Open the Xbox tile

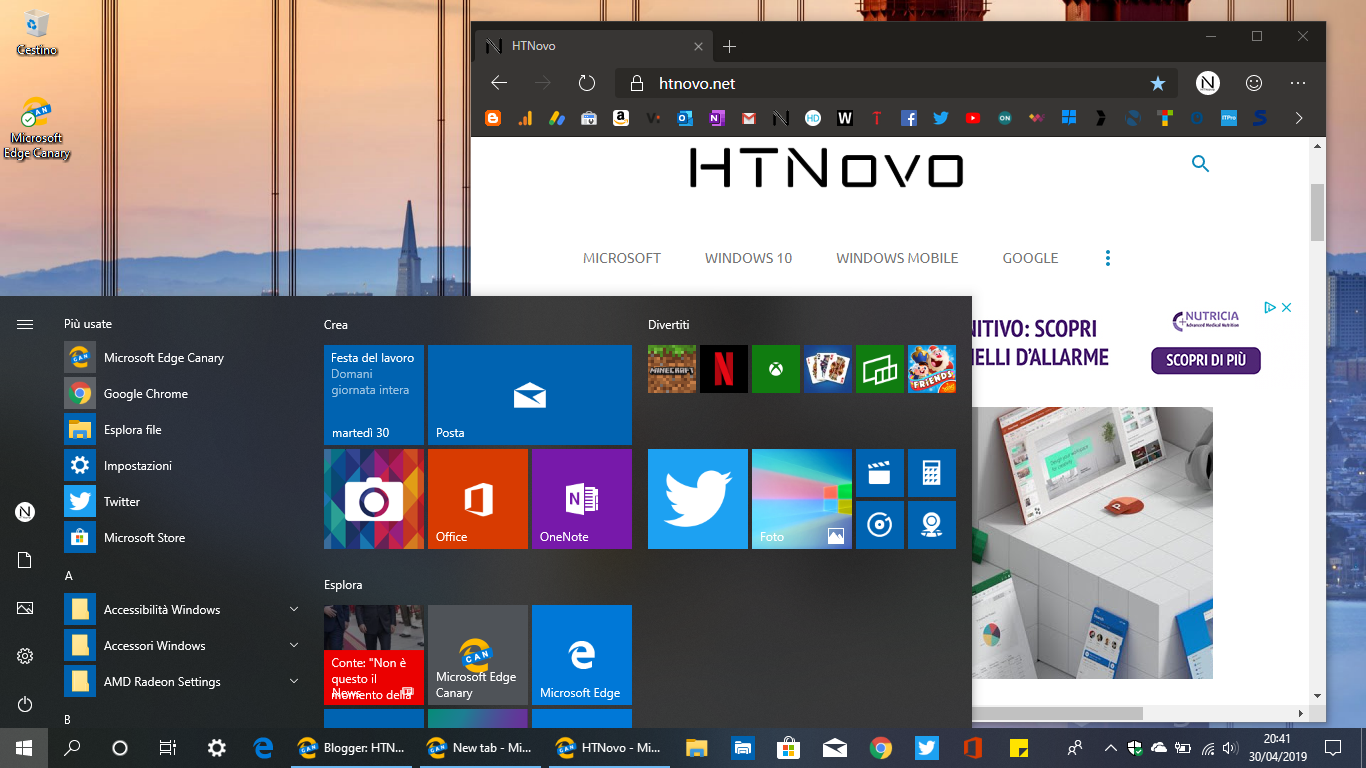[776, 369]
